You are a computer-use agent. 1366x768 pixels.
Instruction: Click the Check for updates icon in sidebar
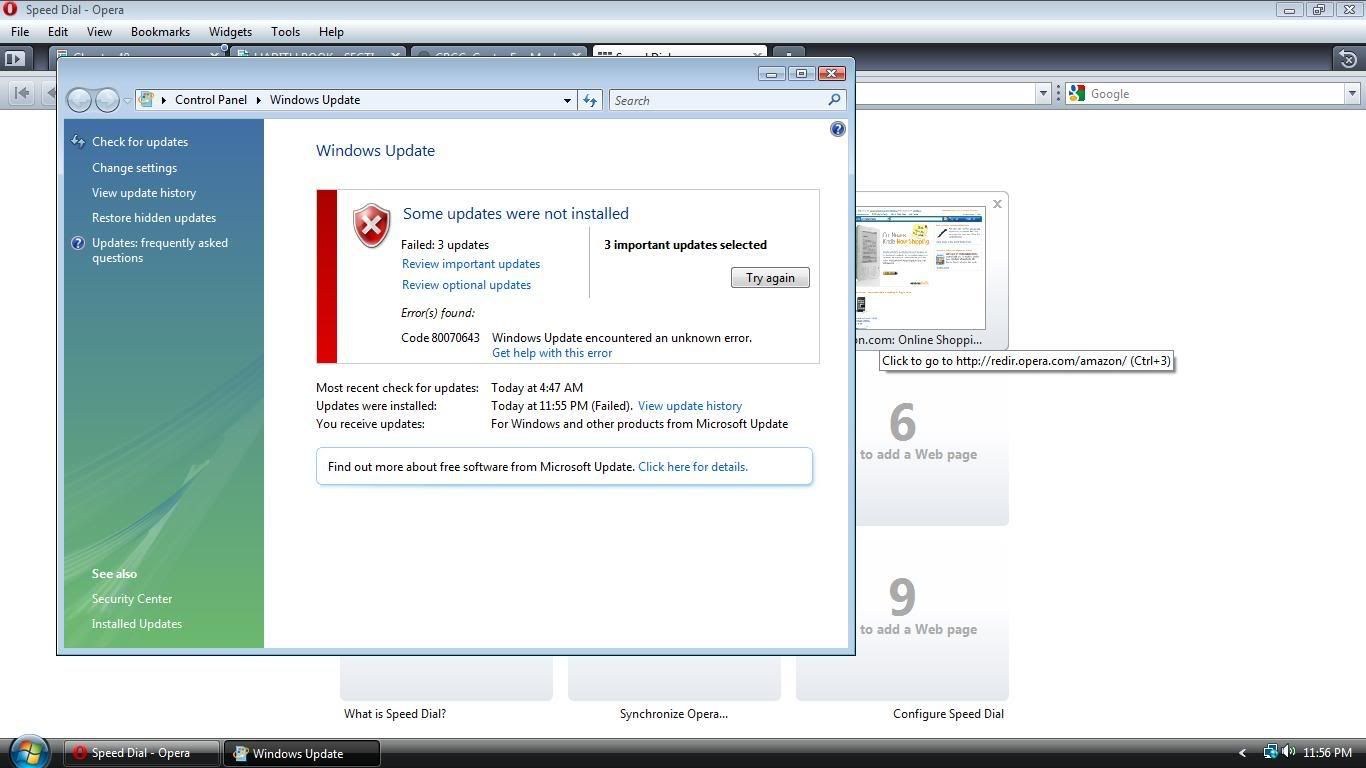pyautogui.click(x=78, y=142)
